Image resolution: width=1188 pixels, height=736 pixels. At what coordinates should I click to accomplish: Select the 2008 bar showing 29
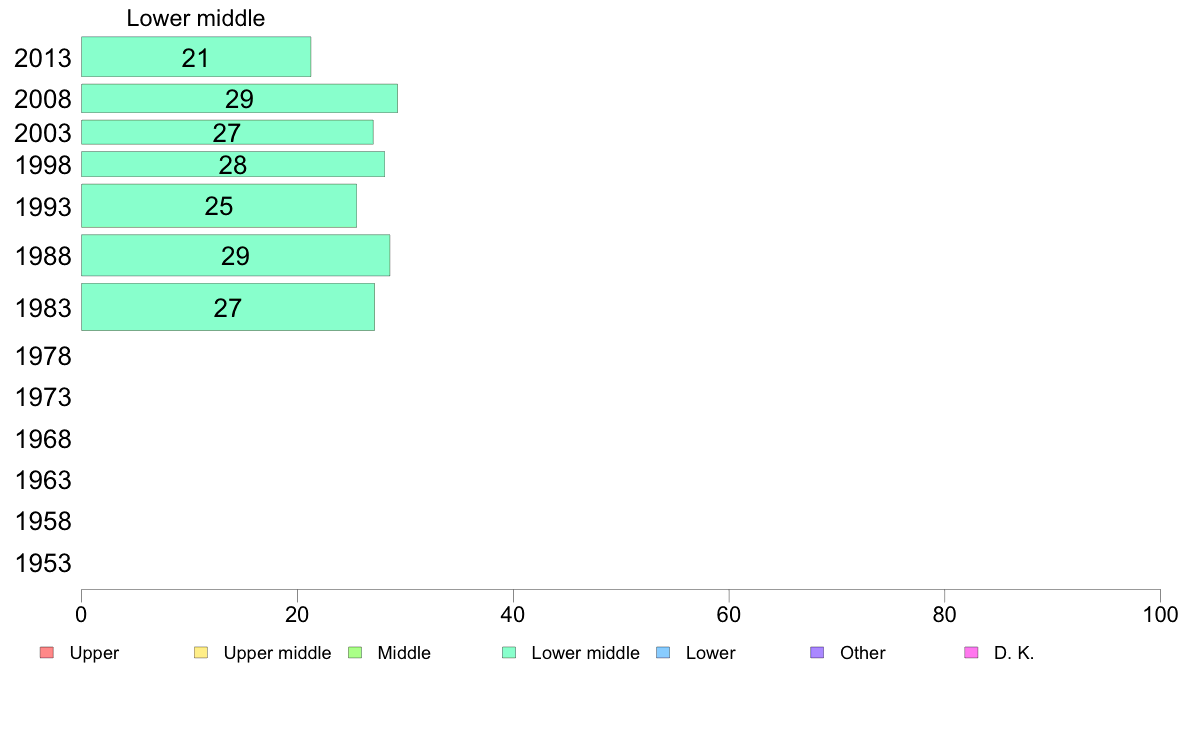[239, 99]
